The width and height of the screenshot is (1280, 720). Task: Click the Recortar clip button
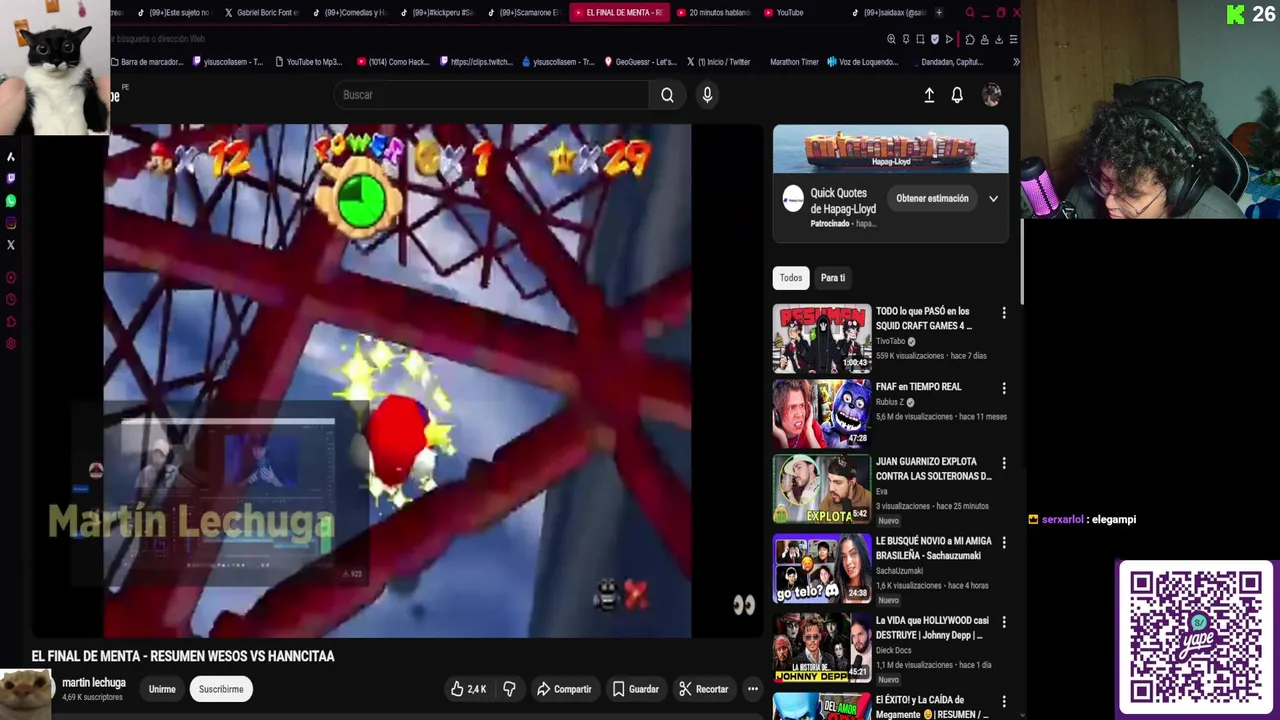coord(703,689)
